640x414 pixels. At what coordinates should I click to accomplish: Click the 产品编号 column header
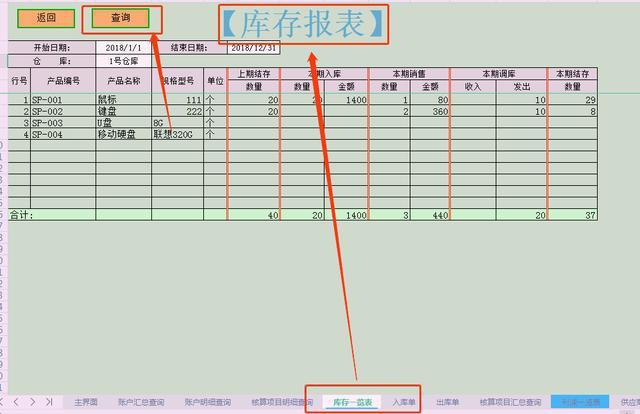click(63, 81)
